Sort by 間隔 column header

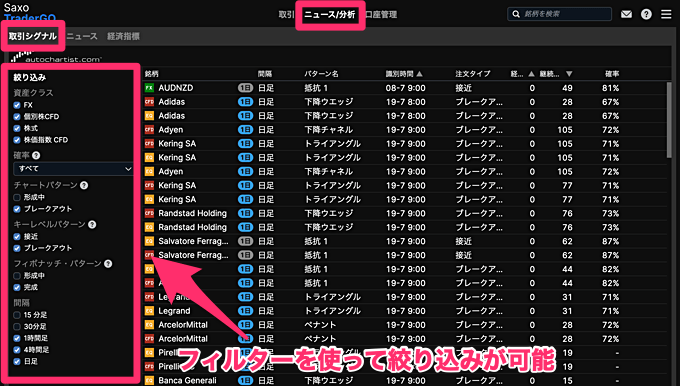(x=265, y=74)
